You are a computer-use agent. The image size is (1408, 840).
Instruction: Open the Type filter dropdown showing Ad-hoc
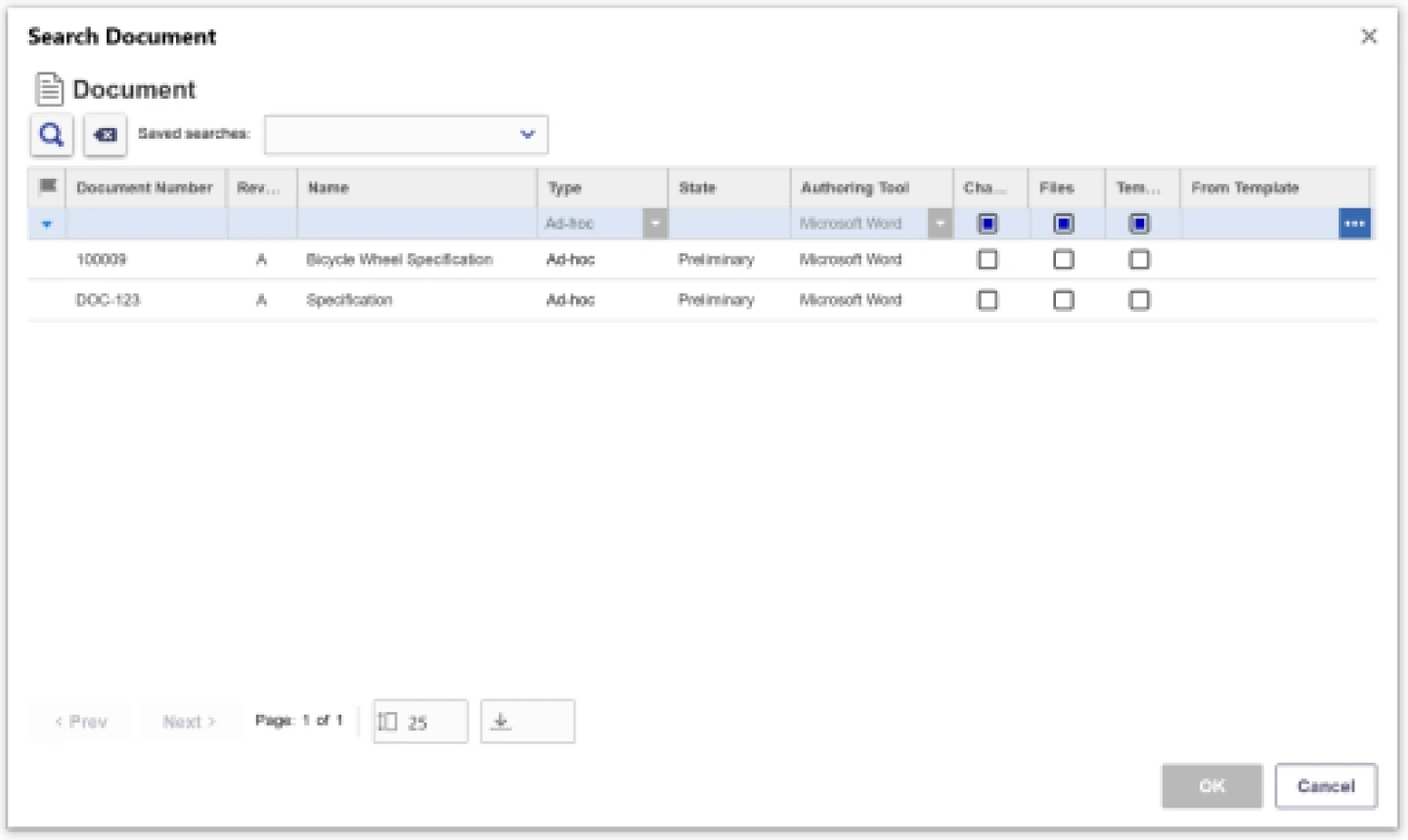[655, 224]
